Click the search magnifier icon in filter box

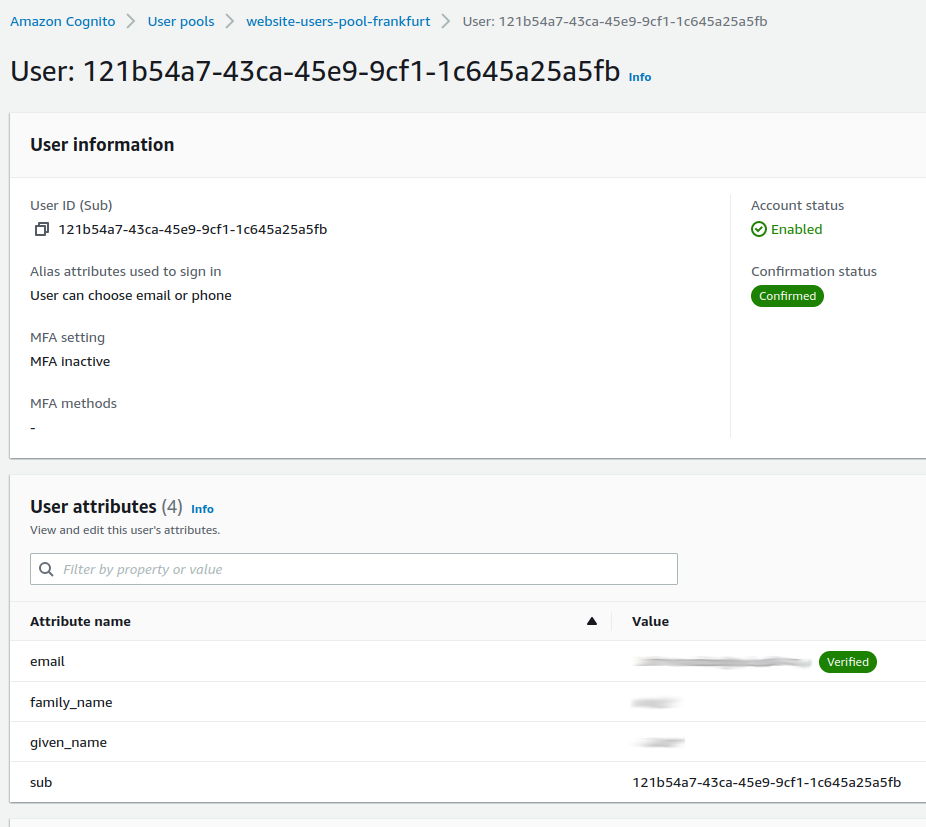point(46,569)
